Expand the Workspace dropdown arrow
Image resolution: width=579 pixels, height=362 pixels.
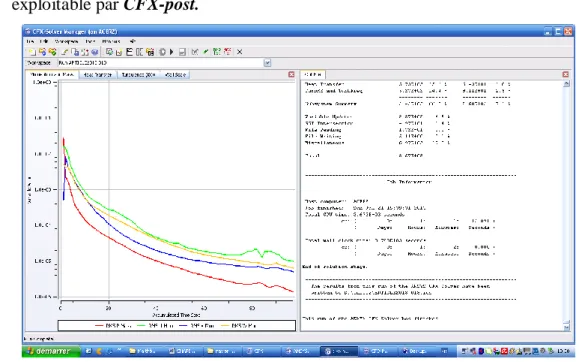(267, 63)
